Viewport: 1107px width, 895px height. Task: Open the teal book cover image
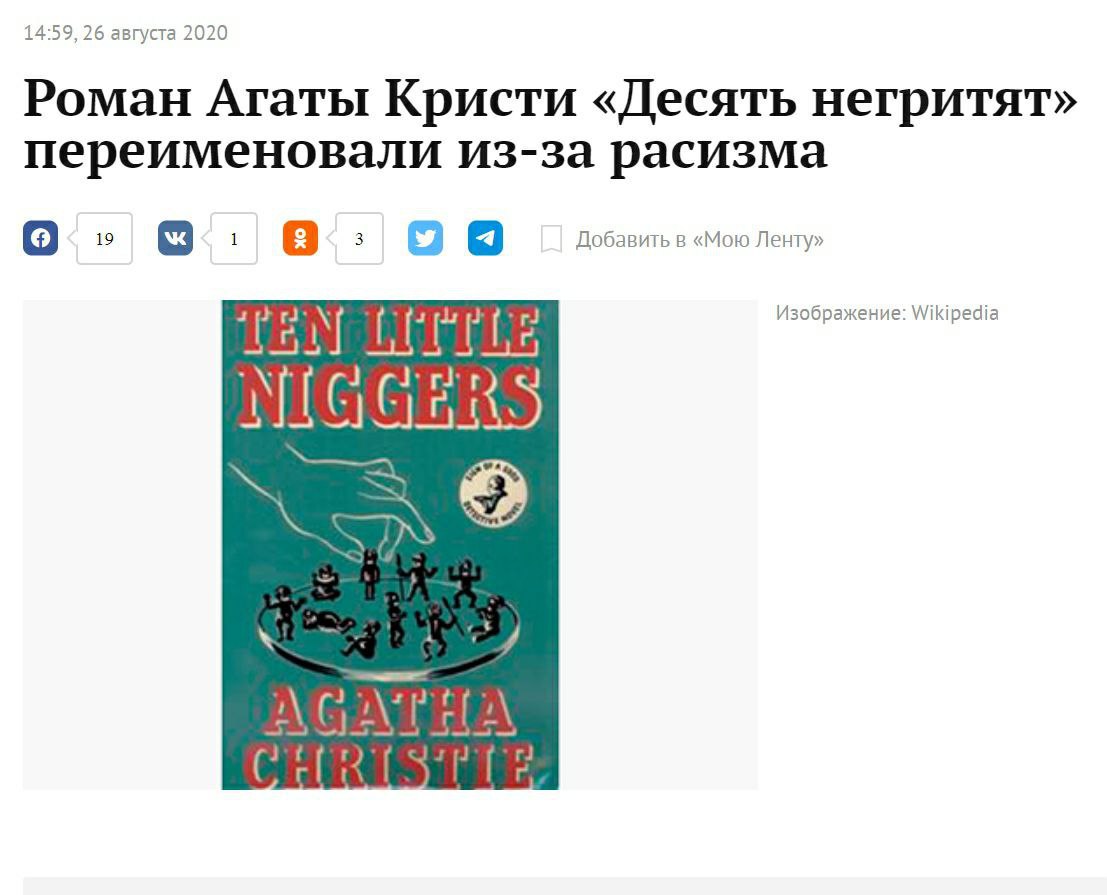[x=390, y=544]
